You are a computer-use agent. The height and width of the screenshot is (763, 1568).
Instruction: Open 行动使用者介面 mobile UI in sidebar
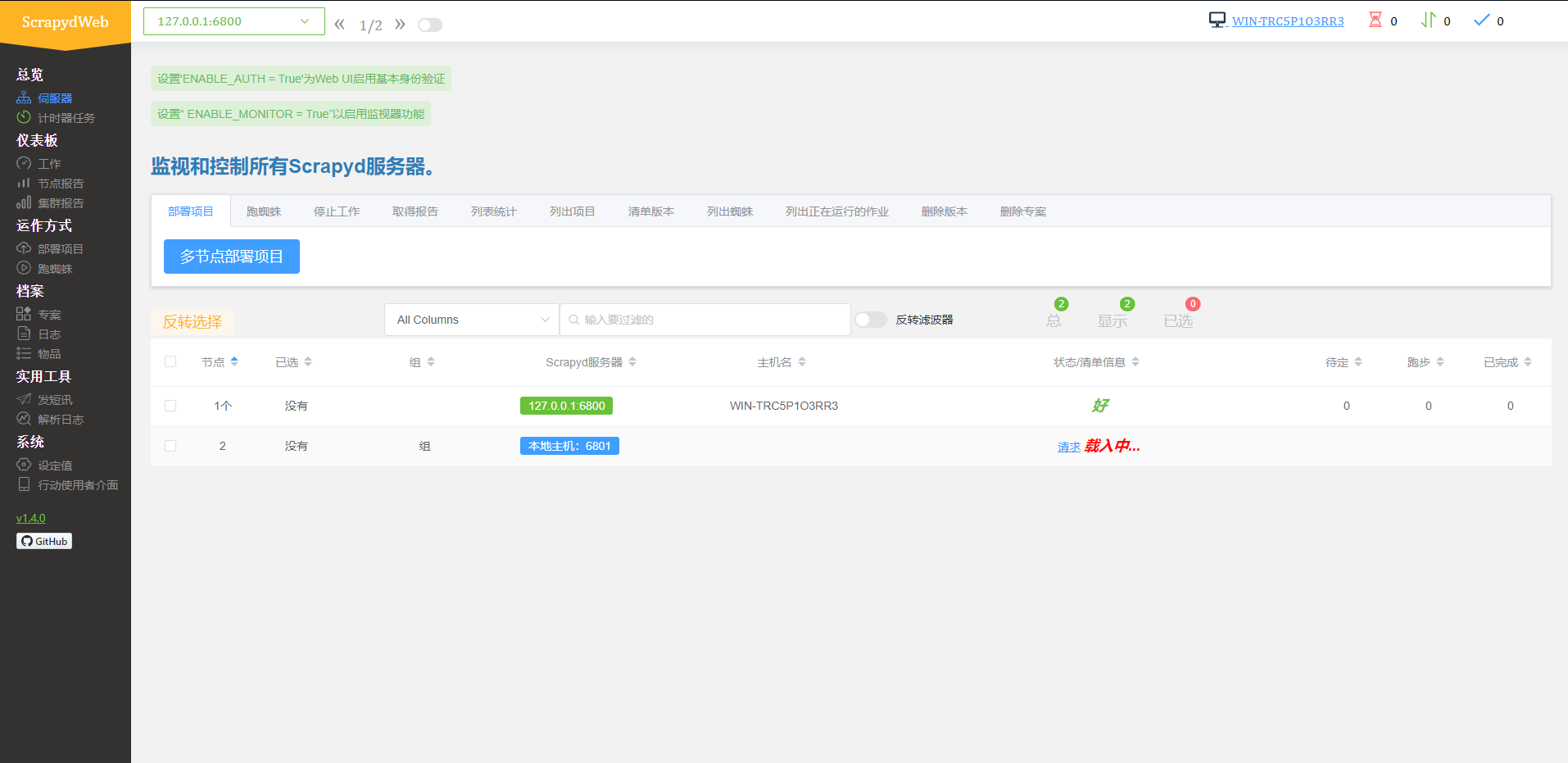coord(67,485)
